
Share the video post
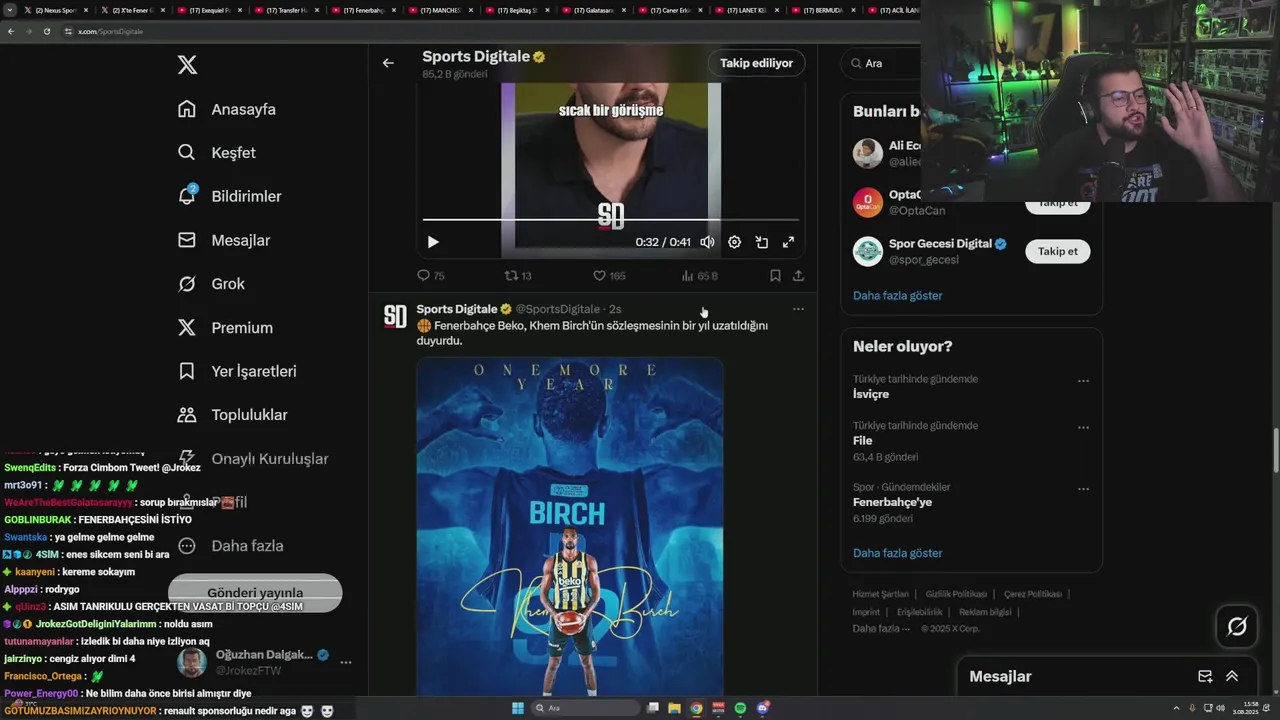pos(798,276)
